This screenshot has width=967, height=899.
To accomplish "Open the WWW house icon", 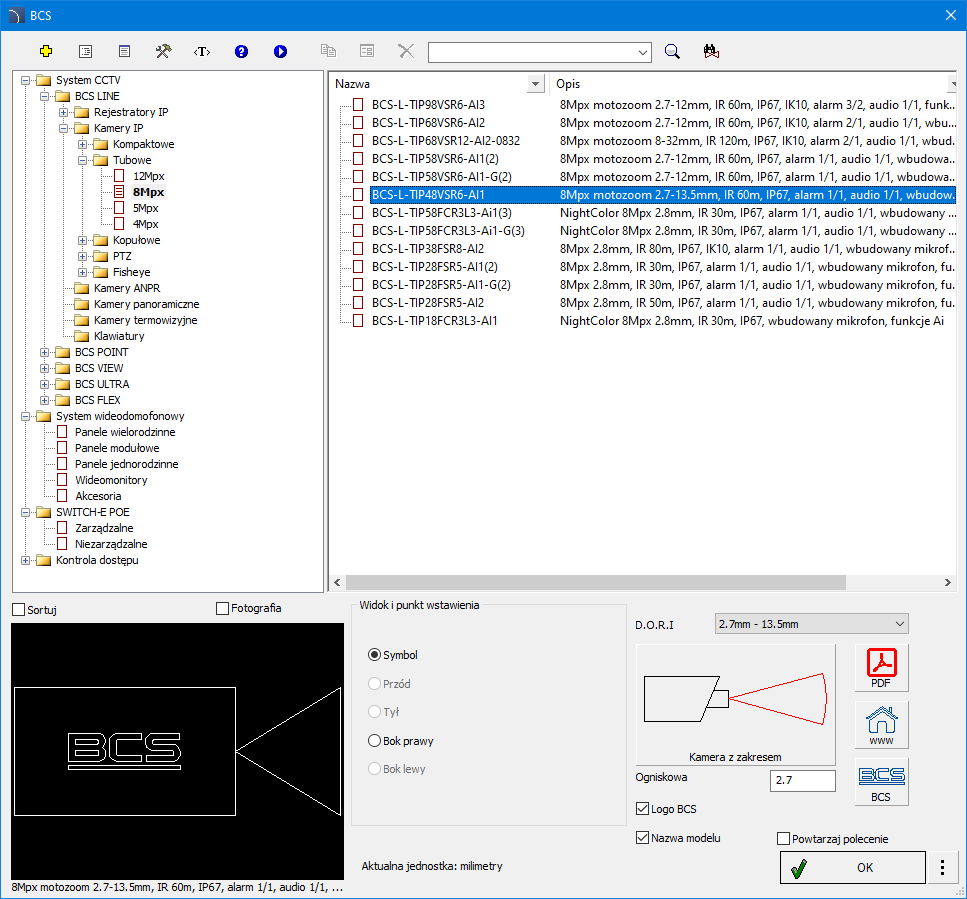I will click(x=881, y=725).
